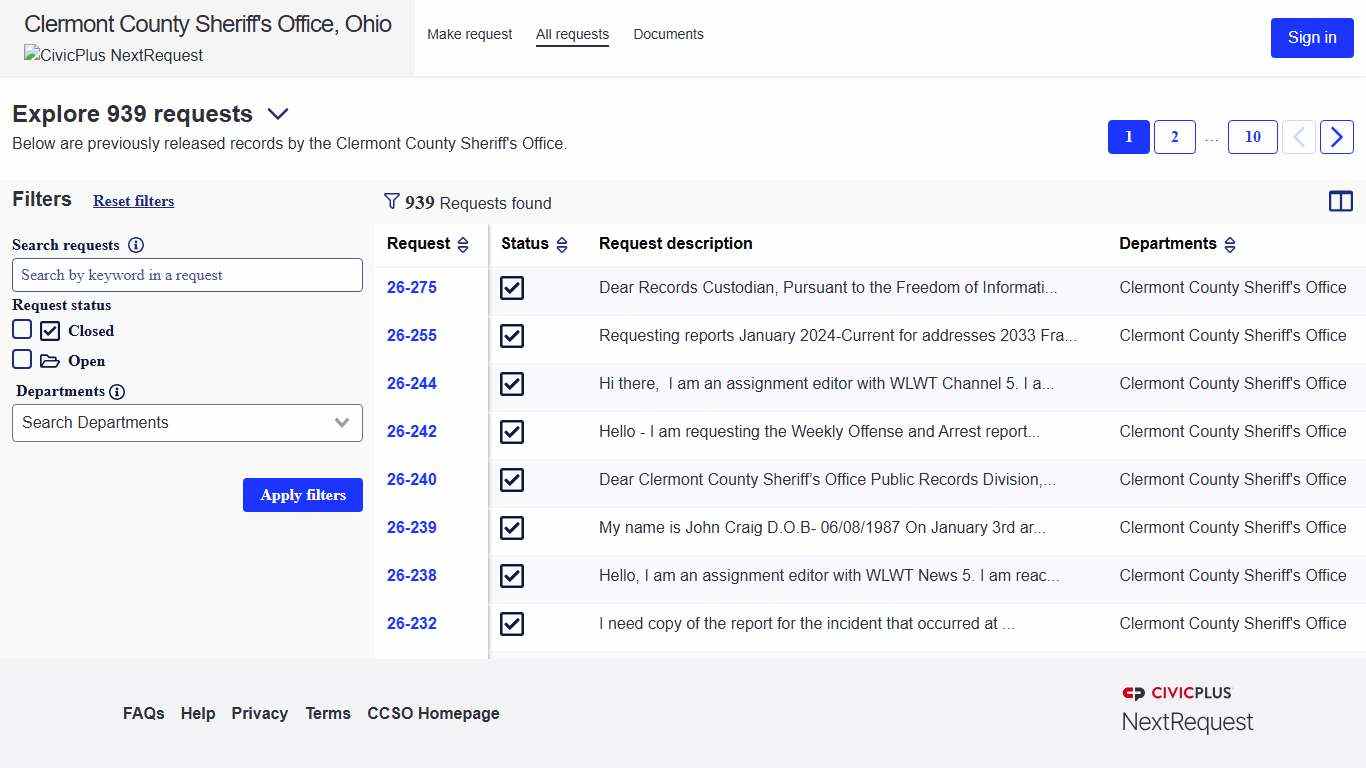The width and height of the screenshot is (1366, 768).
Task: Select the Make request menu item
Action: pos(469,34)
